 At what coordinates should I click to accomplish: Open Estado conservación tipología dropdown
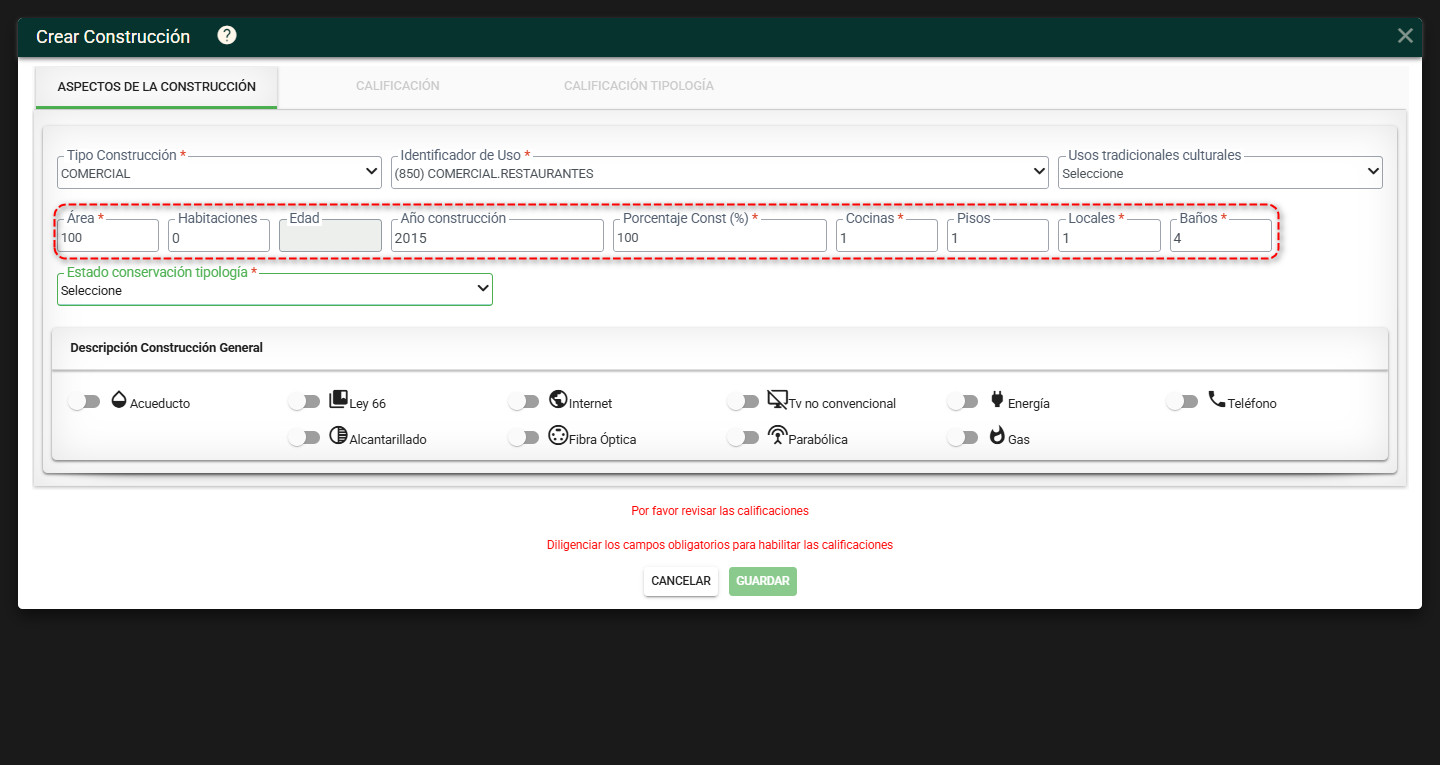pos(275,289)
